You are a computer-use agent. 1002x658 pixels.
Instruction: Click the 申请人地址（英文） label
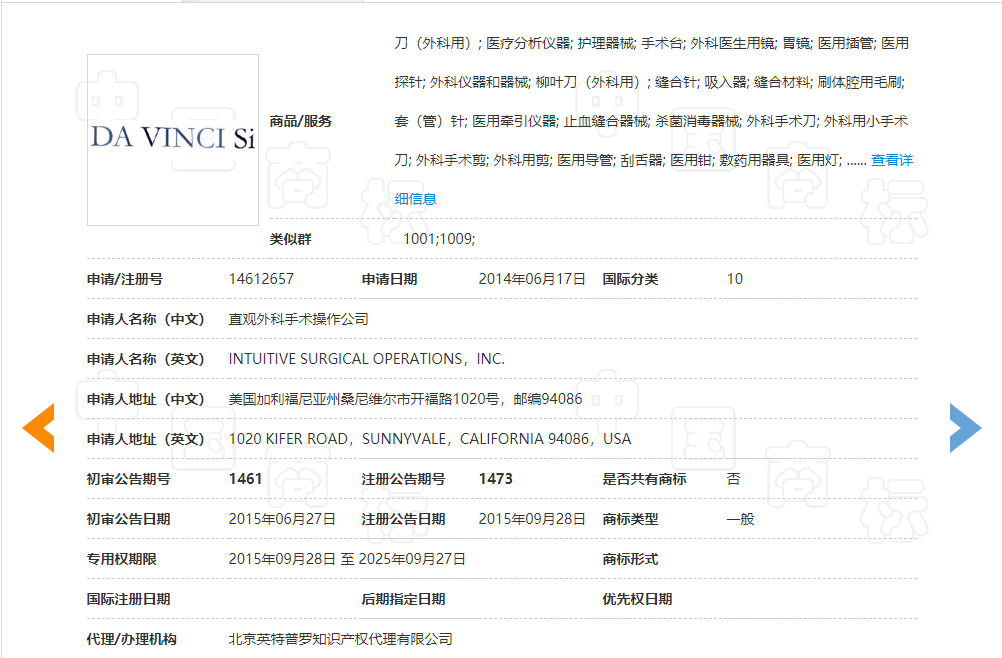pos(146,439)
